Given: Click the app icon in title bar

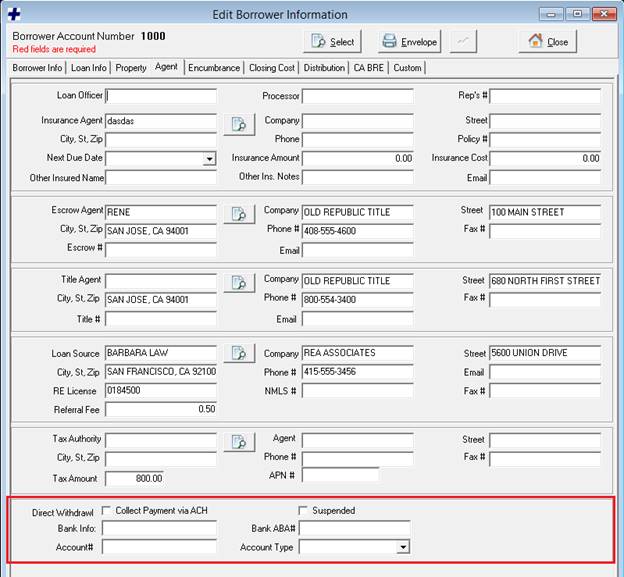Looking at the screenshot, I should click(15, 14).
